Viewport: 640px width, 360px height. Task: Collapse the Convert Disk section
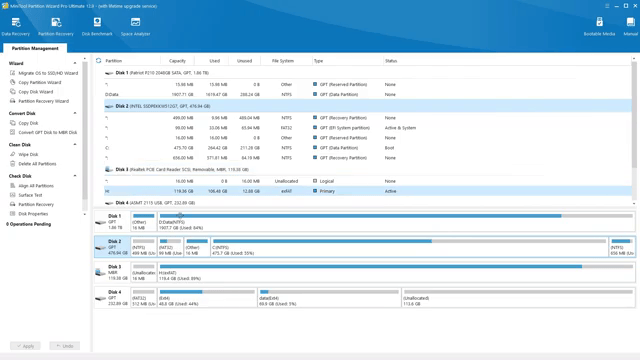coord(75,113)
